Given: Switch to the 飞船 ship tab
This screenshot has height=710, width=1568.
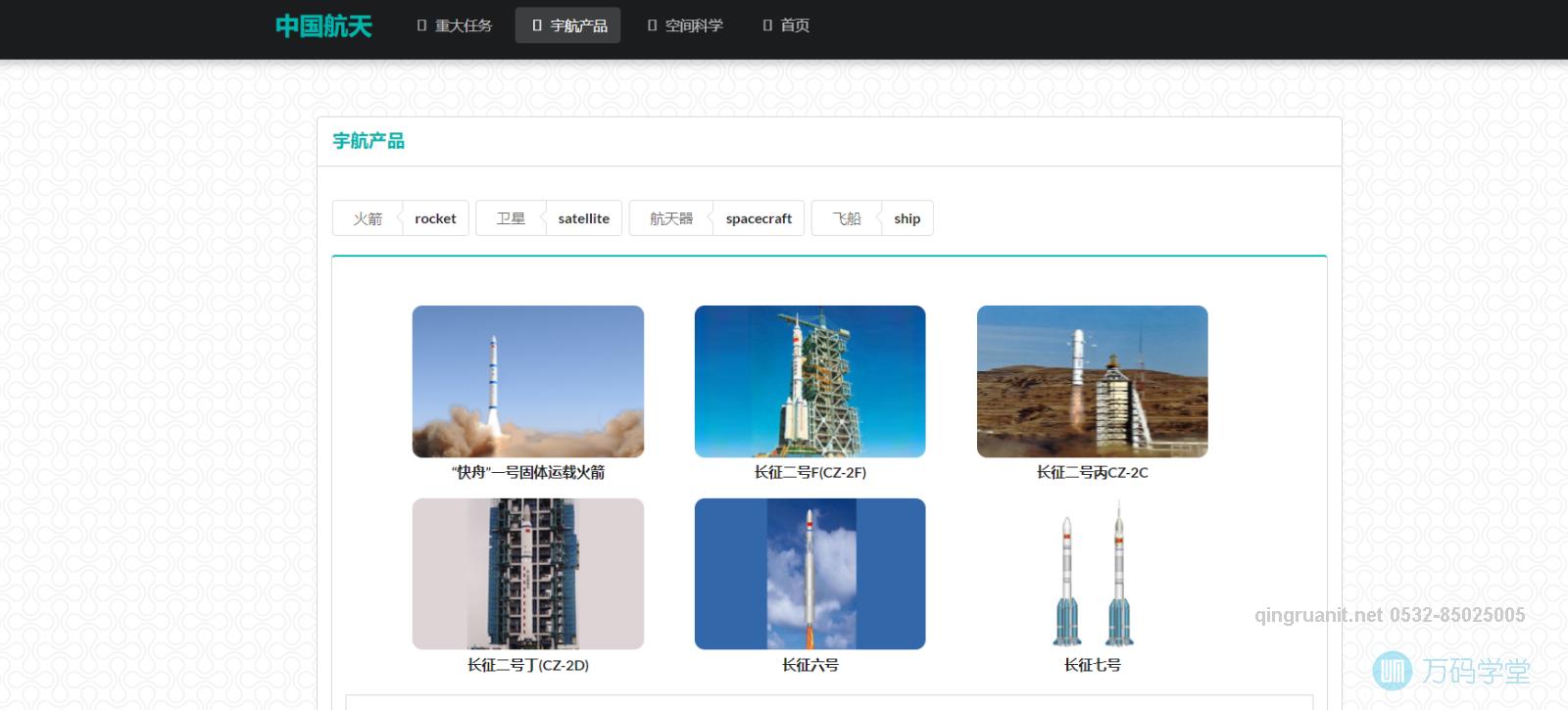Looking at the screenshot, I should [x=872, y=218].
